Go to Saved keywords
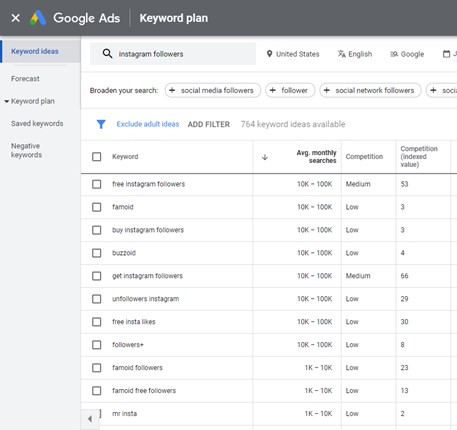457x430 pixels. point(37,123)
